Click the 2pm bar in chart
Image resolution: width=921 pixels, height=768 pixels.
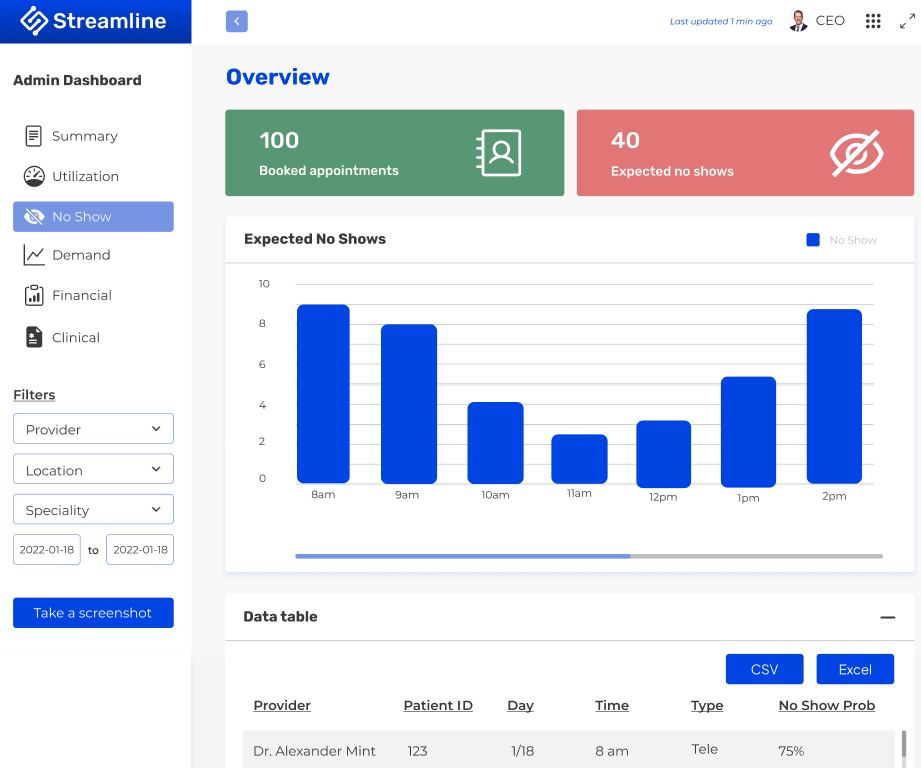pyautogui.click(x=834, y=396)
